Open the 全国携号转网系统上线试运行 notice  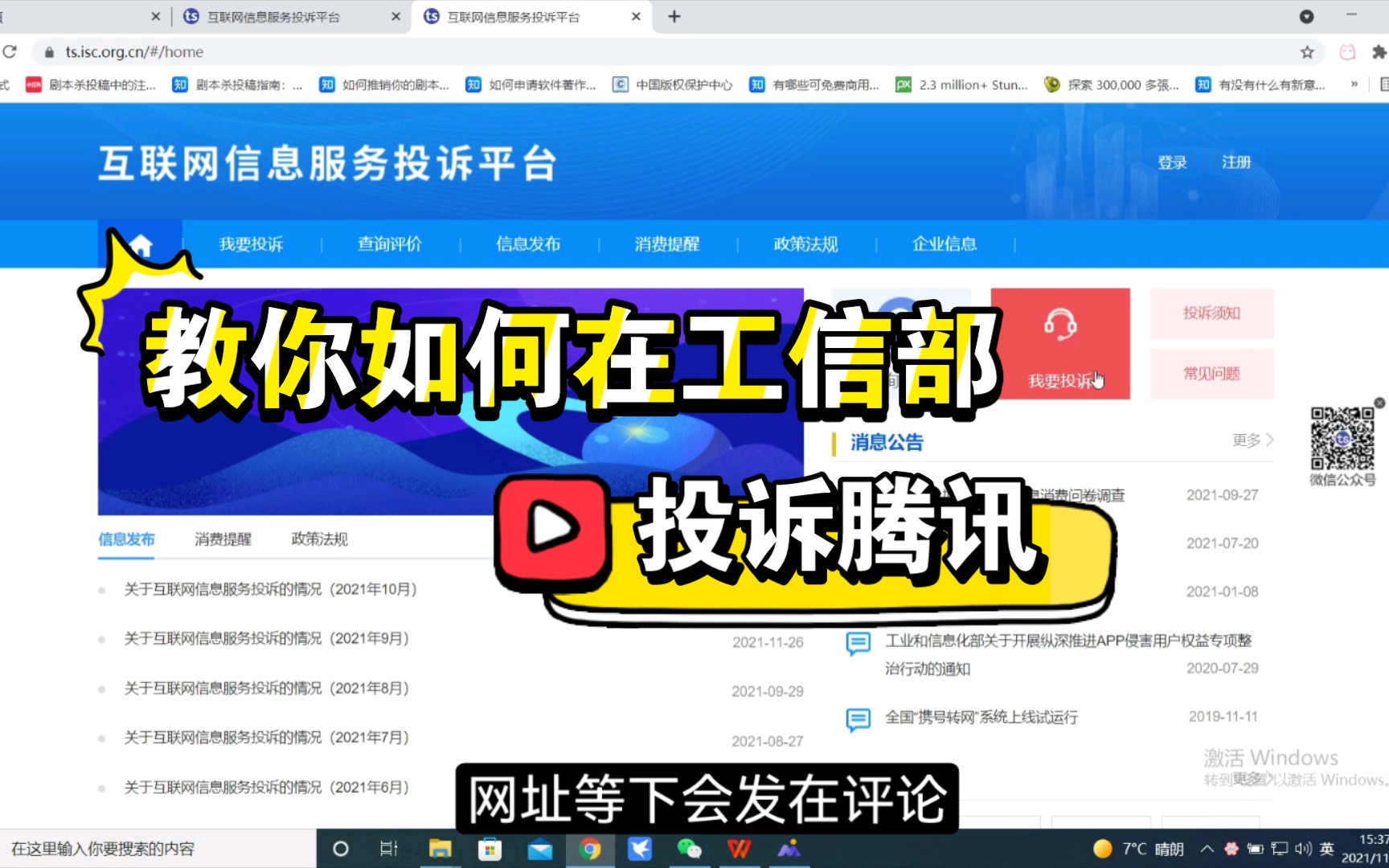[x=981, y=717]
